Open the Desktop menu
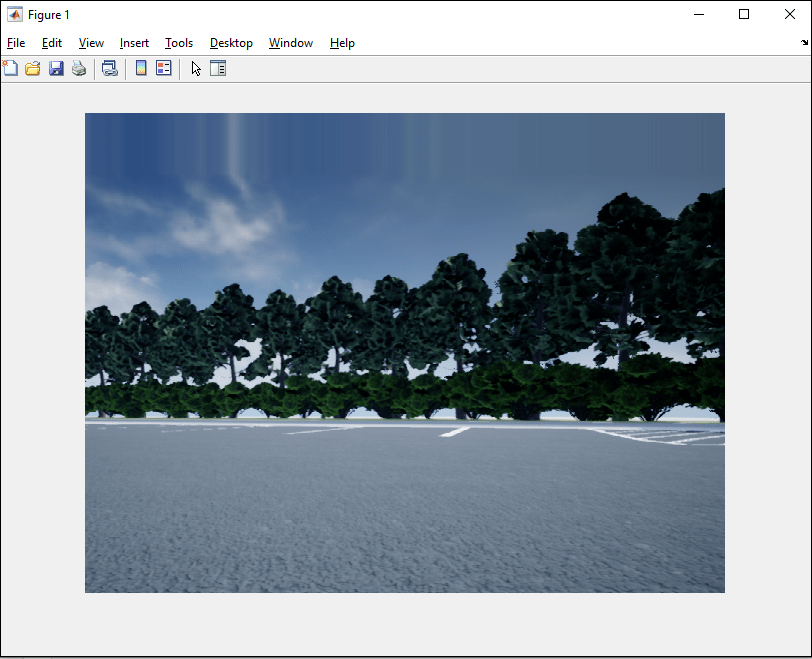This screenshot has height=659, width=812. pos(231,43)
